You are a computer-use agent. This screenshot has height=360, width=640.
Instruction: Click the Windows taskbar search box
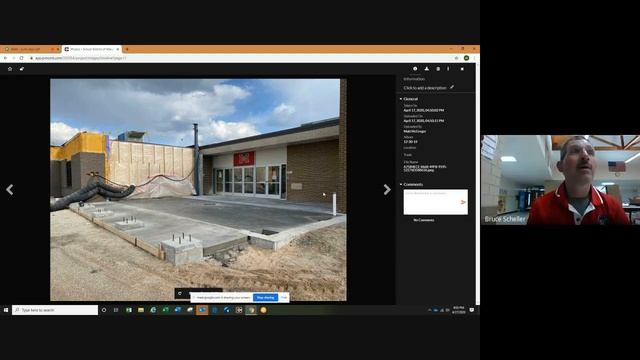point(55,310)
